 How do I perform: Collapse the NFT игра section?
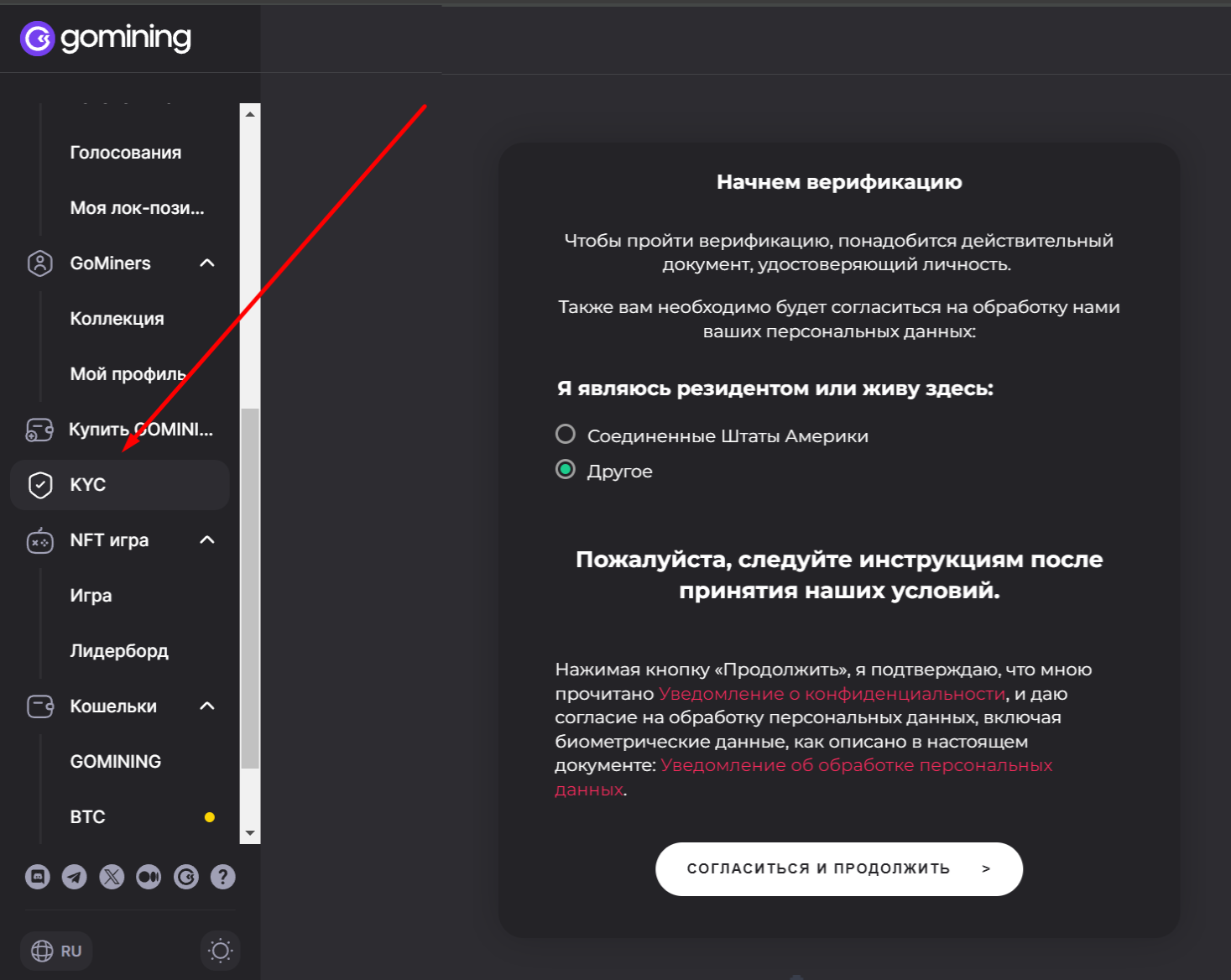[209, 540]
